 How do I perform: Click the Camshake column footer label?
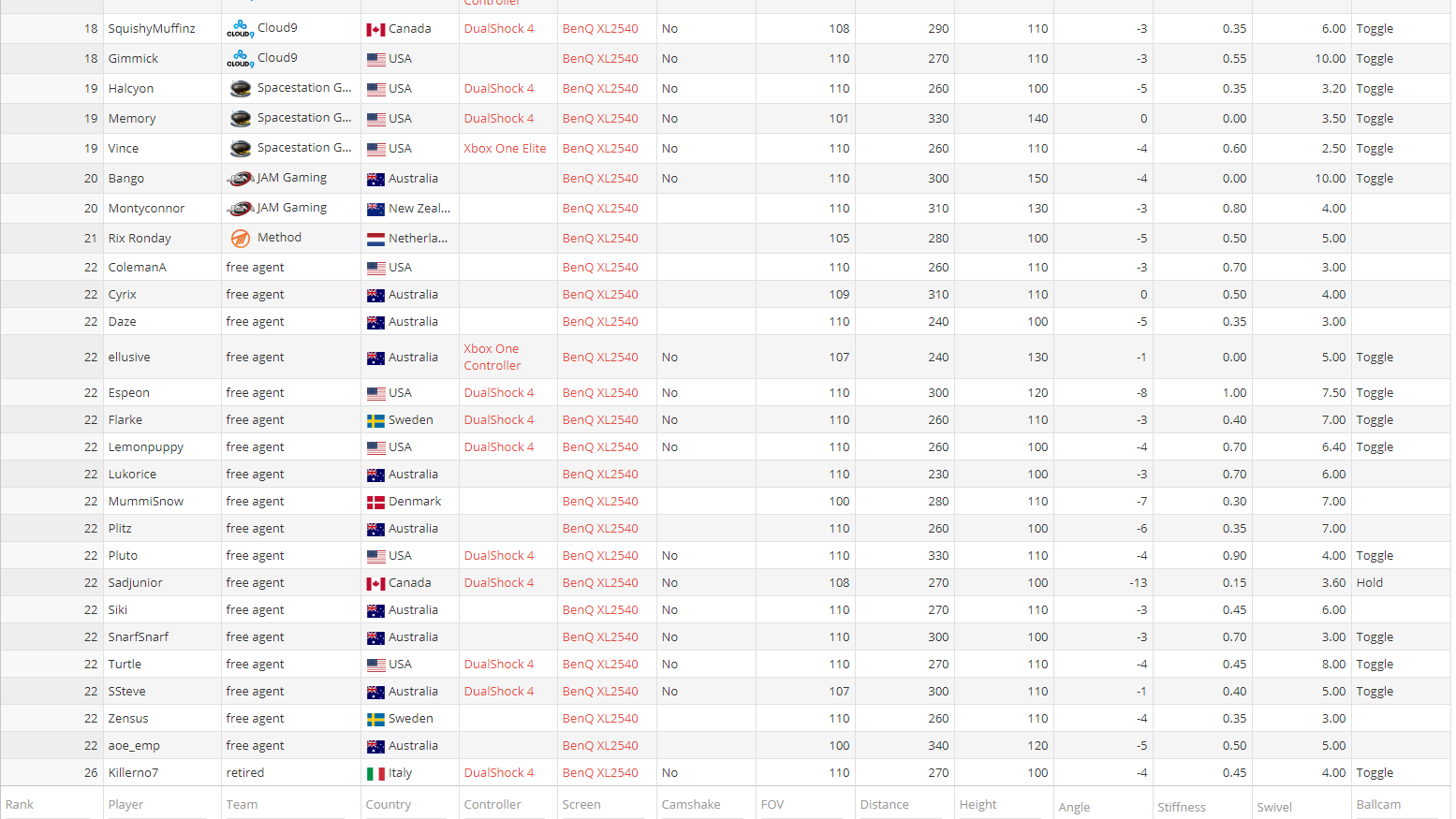[x=691, y=805]
